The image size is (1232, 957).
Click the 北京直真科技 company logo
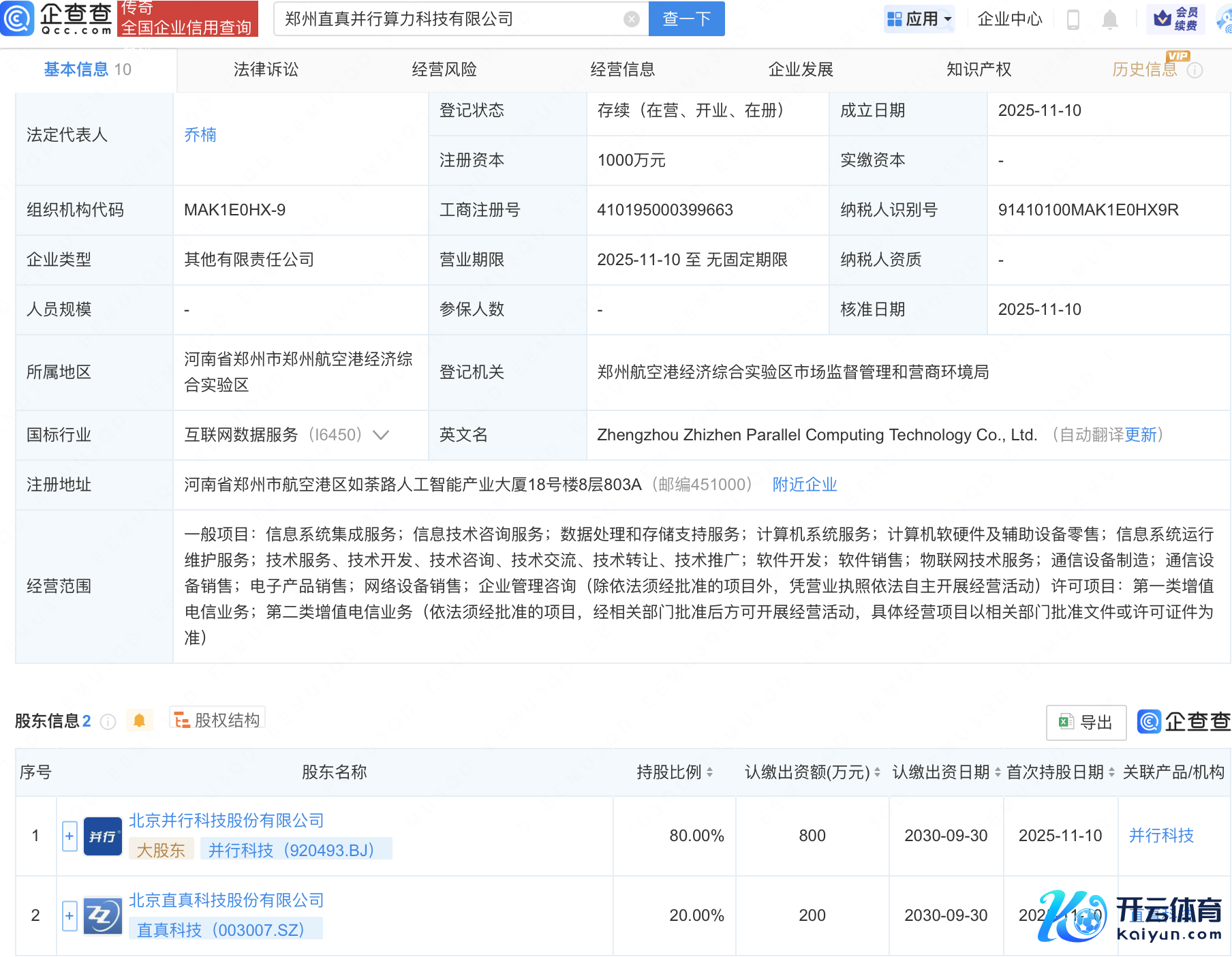(102, 915)
